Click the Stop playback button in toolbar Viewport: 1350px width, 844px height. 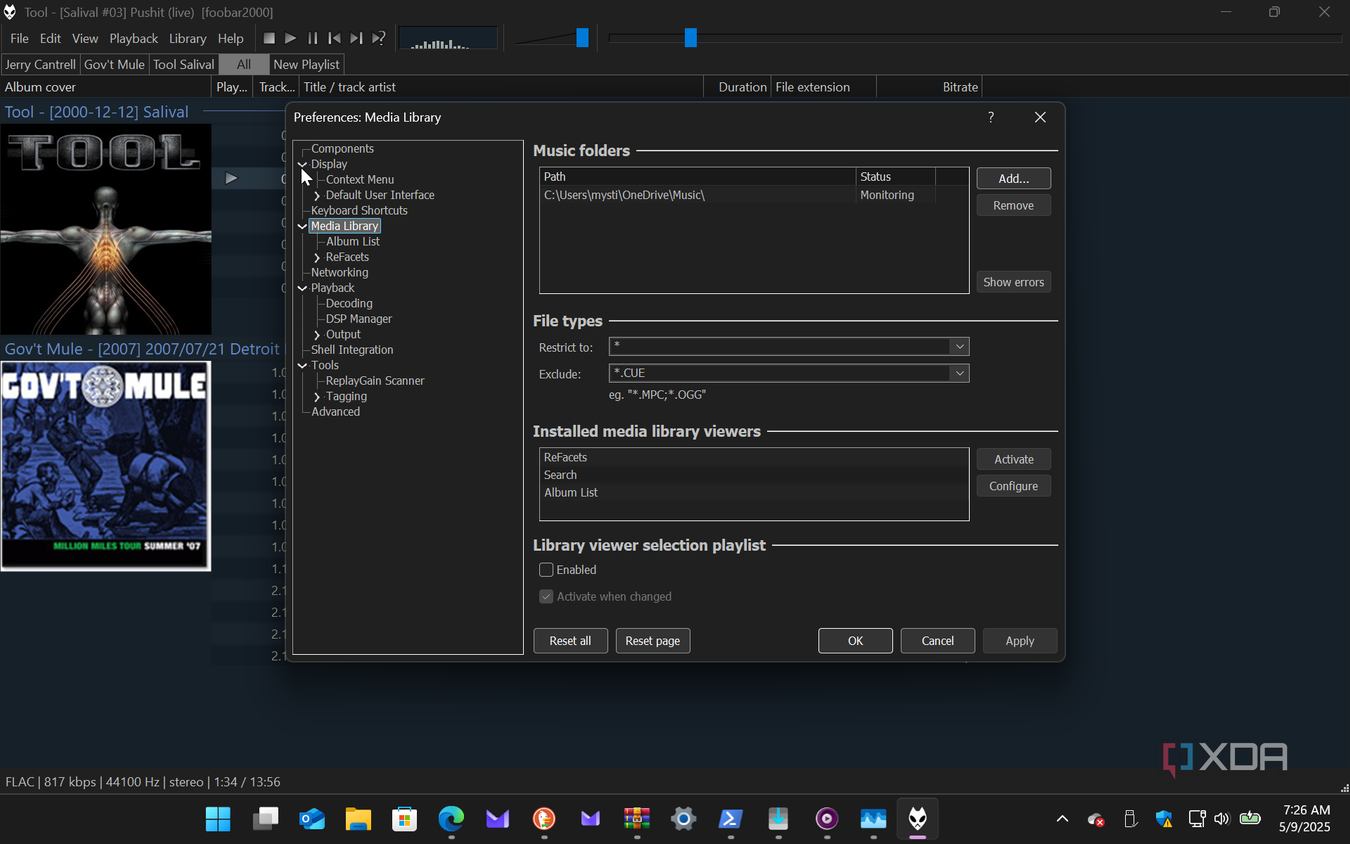pos(269,38)
